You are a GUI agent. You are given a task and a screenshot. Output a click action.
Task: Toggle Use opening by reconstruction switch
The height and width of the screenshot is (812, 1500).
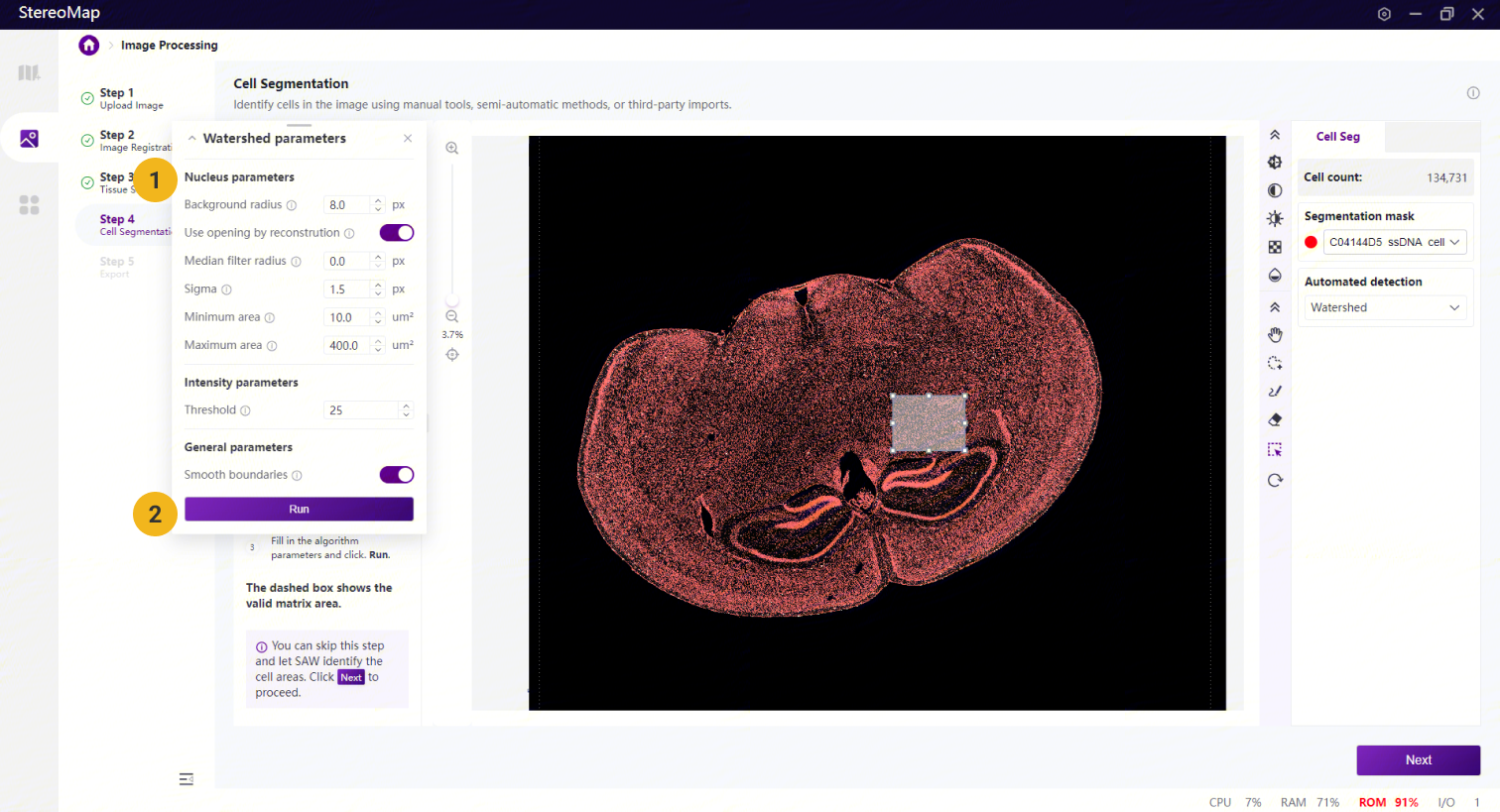(x=396, y=233)
